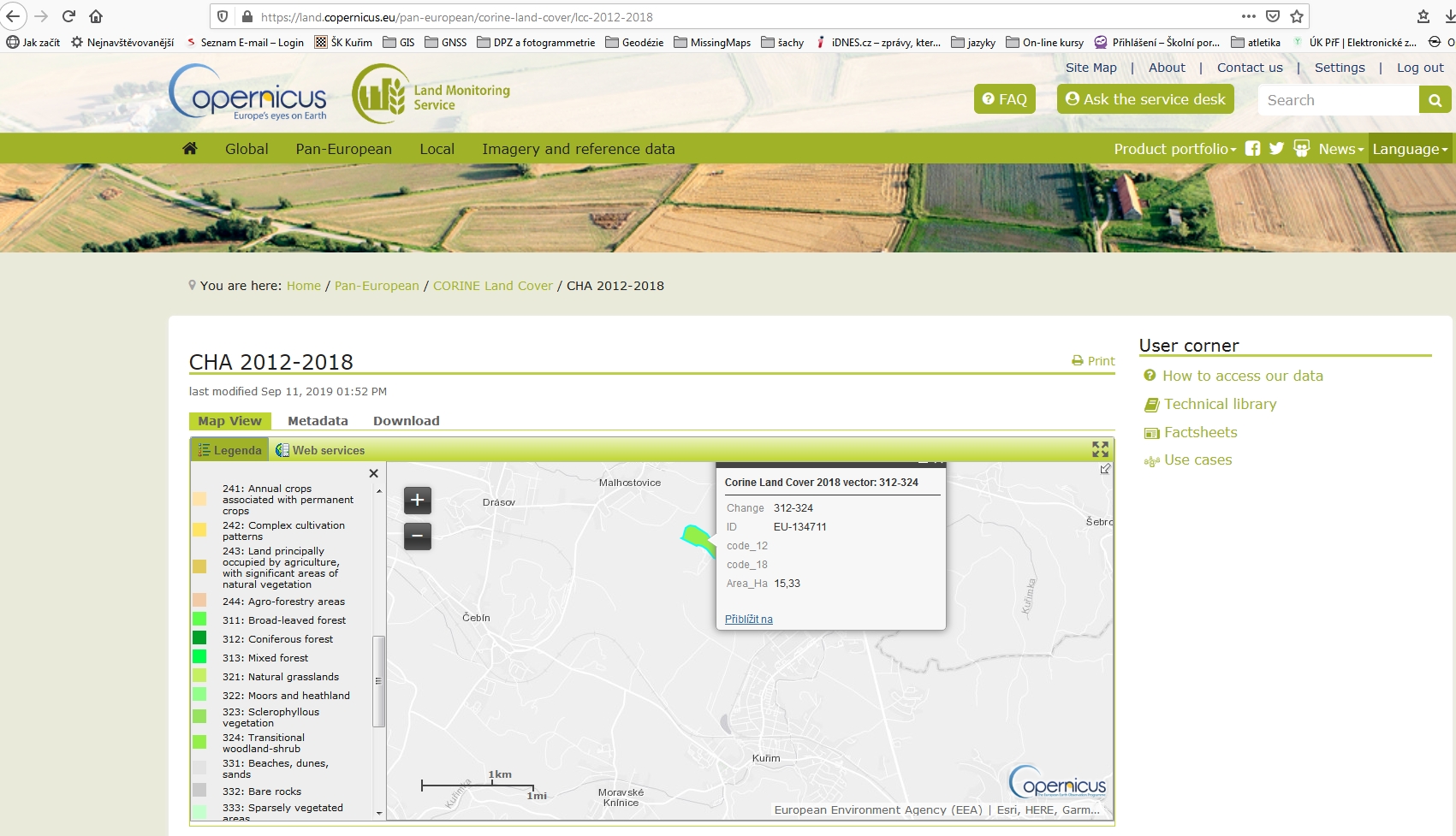1456x836 pixels.
Task: Open Pan-European navigation menu
Action: coord(343,148)
